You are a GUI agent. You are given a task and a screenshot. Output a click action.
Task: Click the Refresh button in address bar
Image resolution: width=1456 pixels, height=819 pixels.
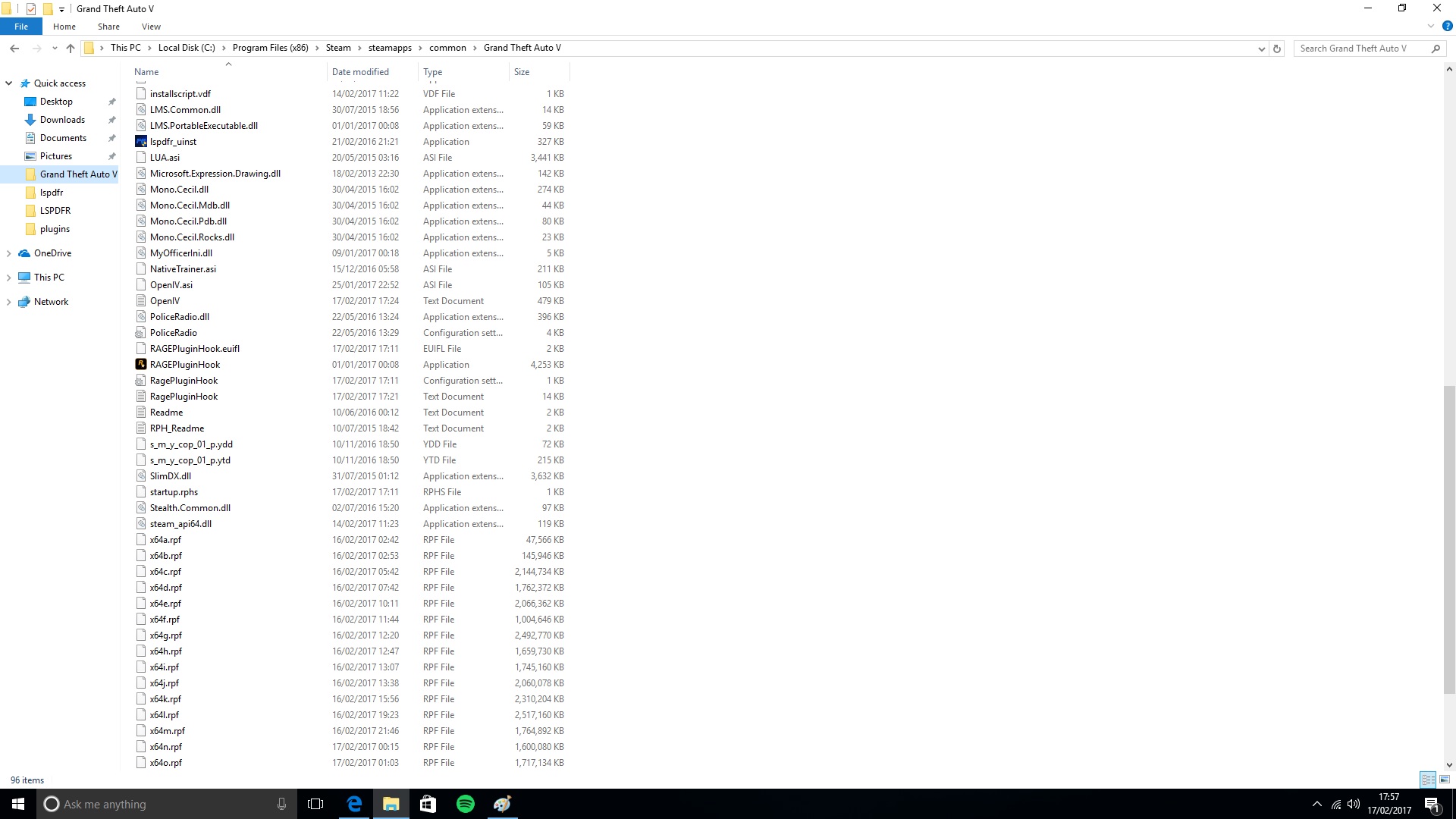(x=1277, y=49)
